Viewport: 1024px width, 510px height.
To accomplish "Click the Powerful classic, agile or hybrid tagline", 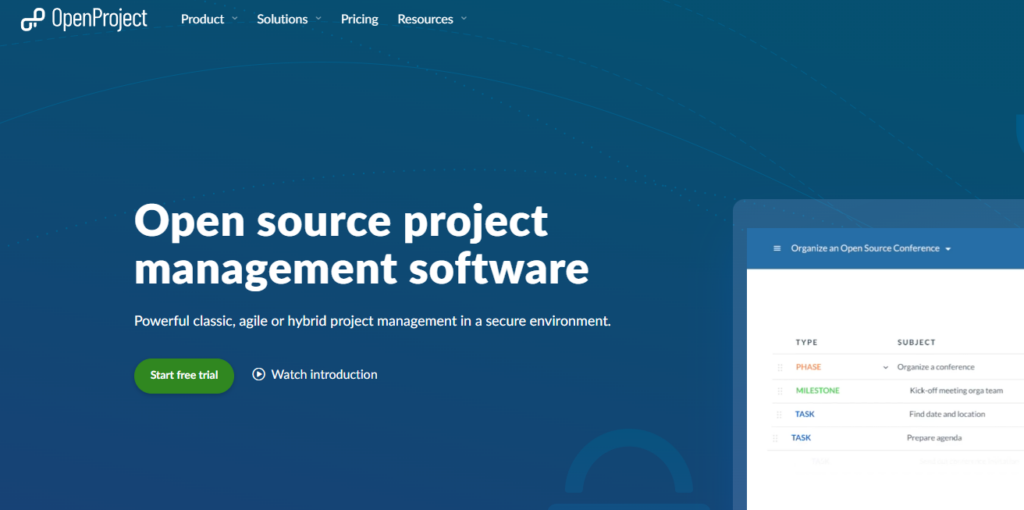I will 372,321.
